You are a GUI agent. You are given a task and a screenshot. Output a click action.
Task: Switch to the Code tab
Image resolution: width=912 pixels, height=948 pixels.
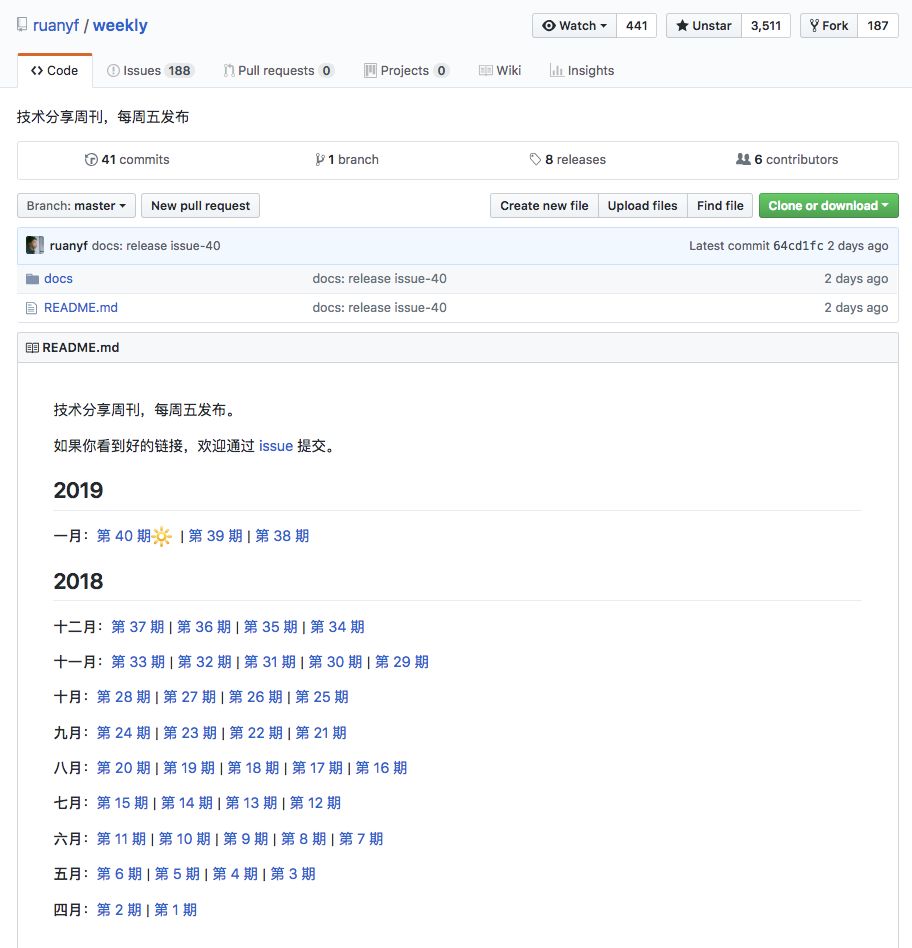pyautogui.click(x=54, y=71)
